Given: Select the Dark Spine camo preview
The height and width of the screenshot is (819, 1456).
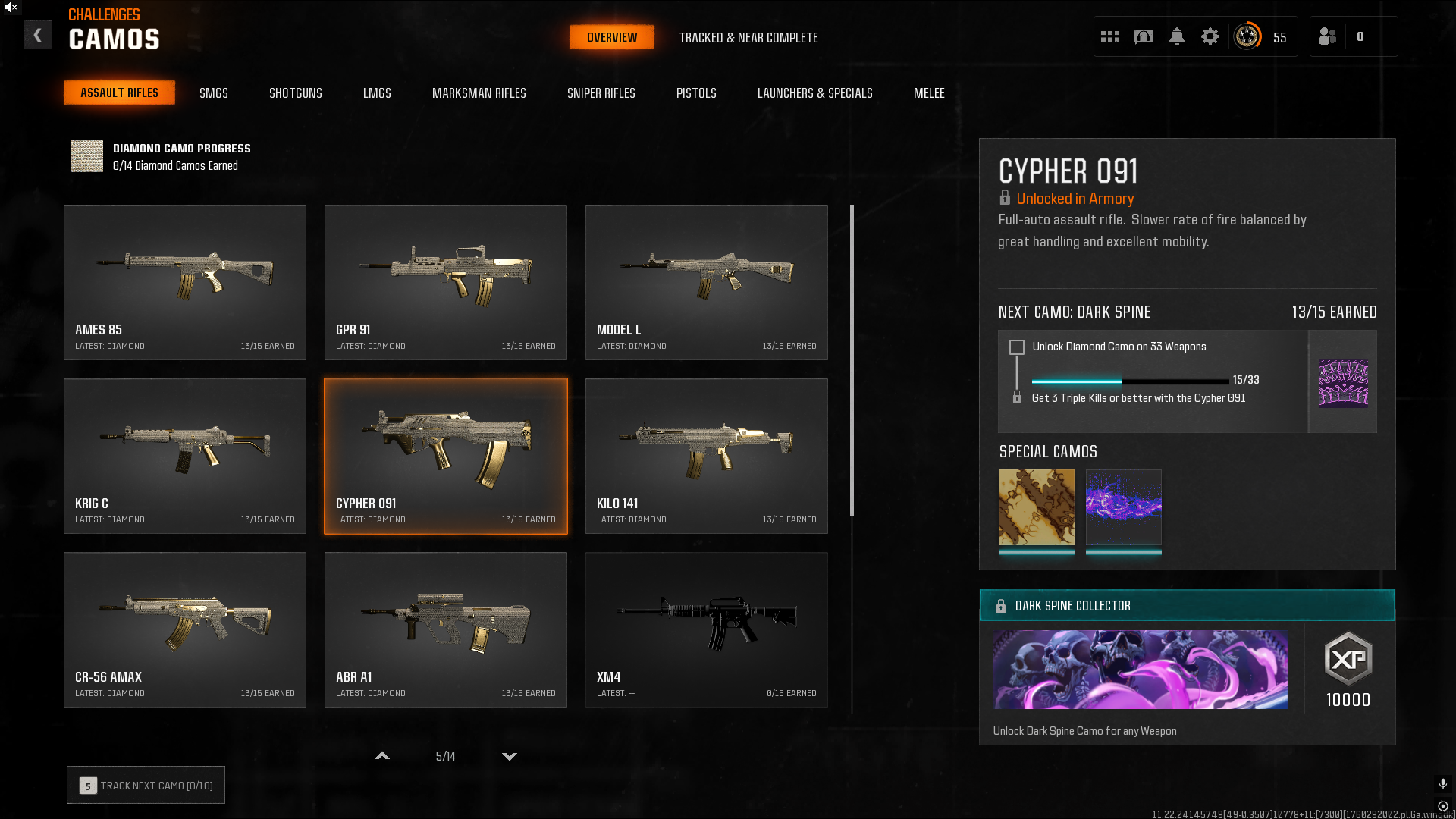Looking at the screenshot, I should tap(1343, 383).
